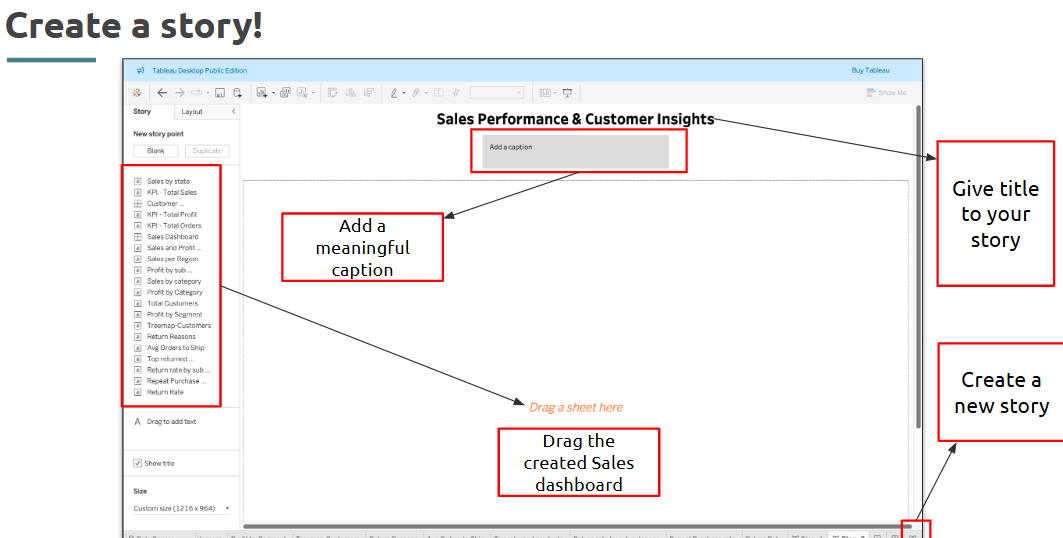Click the Drag to add text item

click(166, 421)
